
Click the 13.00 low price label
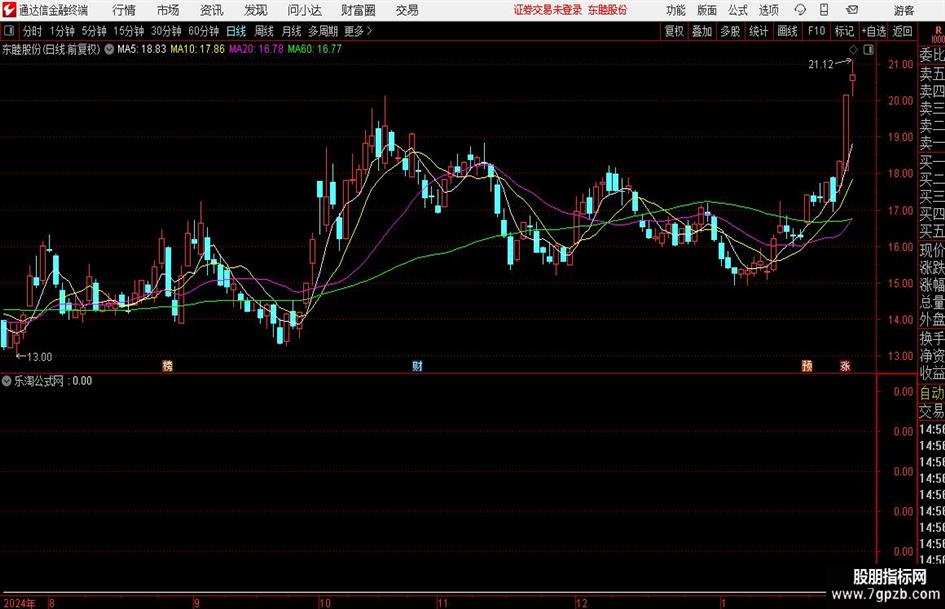pyautogui.click(x=40, y=357)
